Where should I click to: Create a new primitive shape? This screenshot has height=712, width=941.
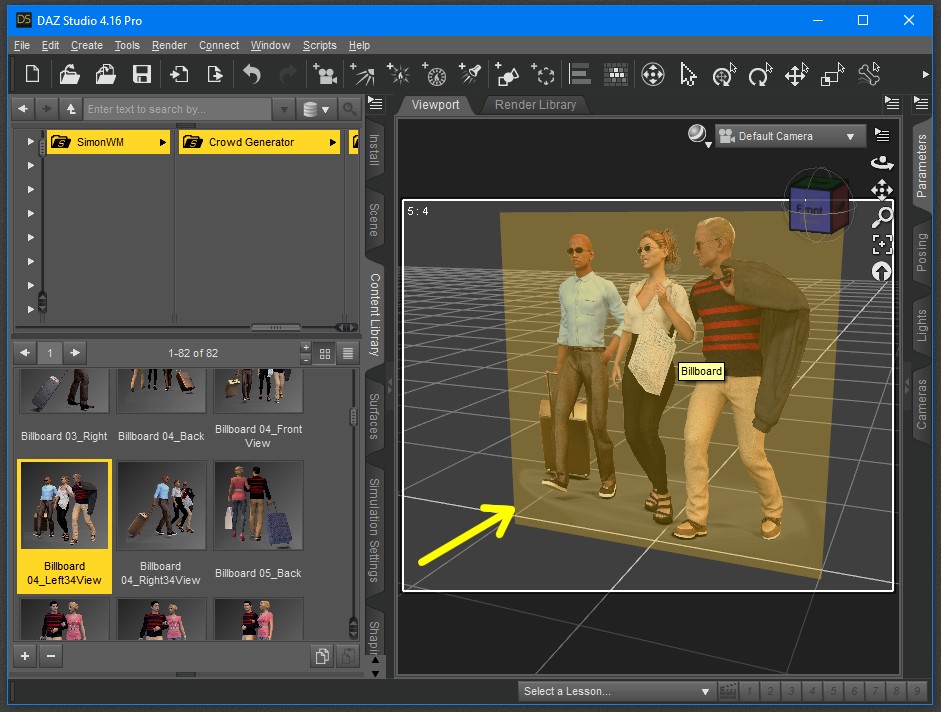pyautogui.click(x=507, y=74)
